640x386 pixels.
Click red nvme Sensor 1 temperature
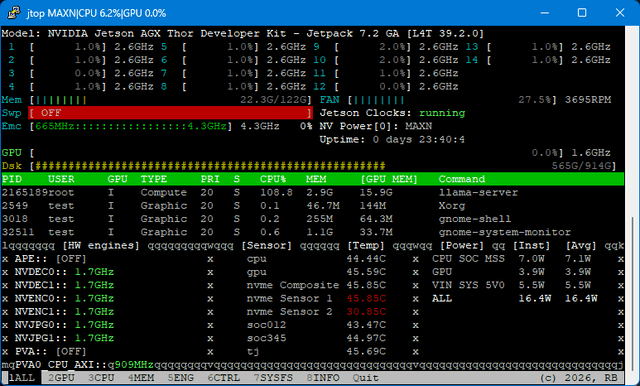[x=366, y=298]
